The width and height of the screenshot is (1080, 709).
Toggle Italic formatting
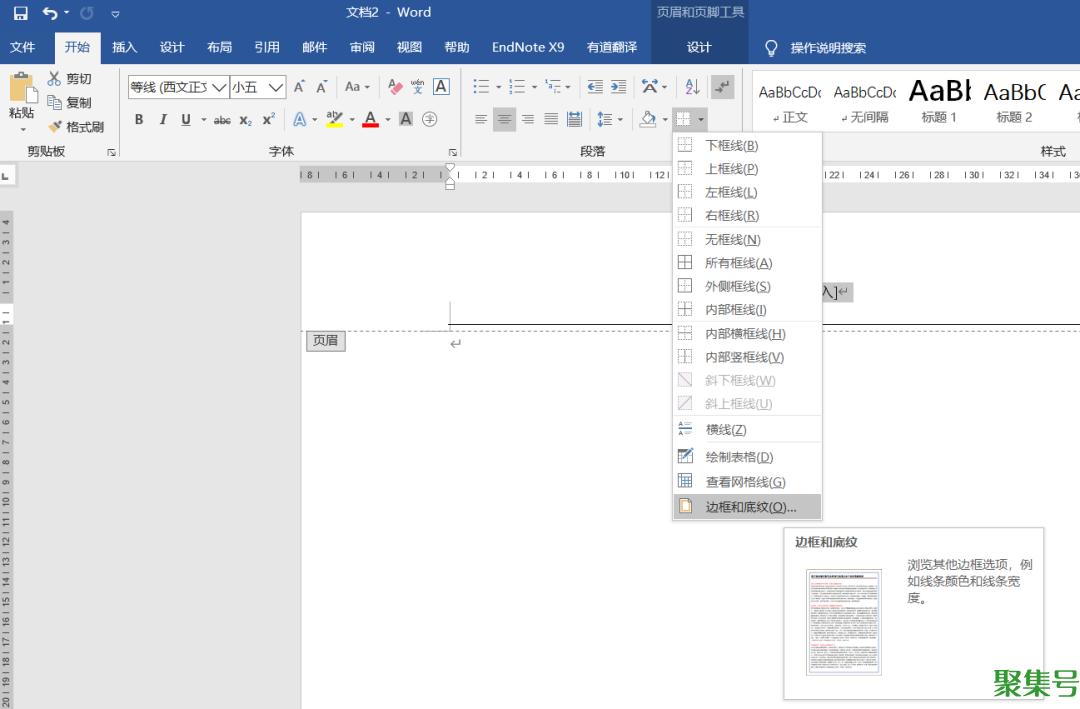[162, 120]
